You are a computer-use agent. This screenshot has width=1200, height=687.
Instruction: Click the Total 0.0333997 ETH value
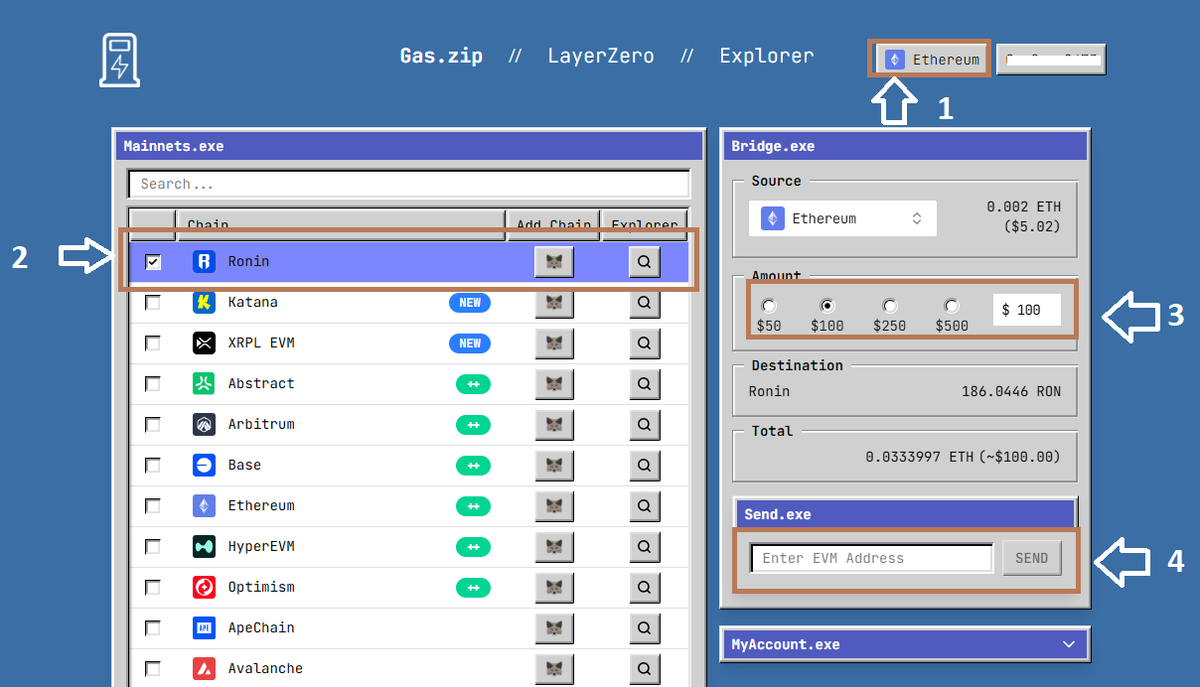click(919, 457)
